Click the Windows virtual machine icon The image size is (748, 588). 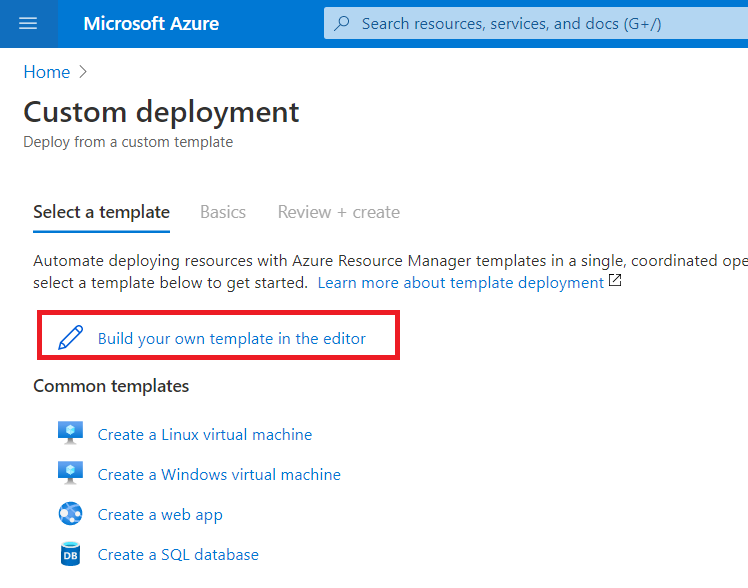70,474
